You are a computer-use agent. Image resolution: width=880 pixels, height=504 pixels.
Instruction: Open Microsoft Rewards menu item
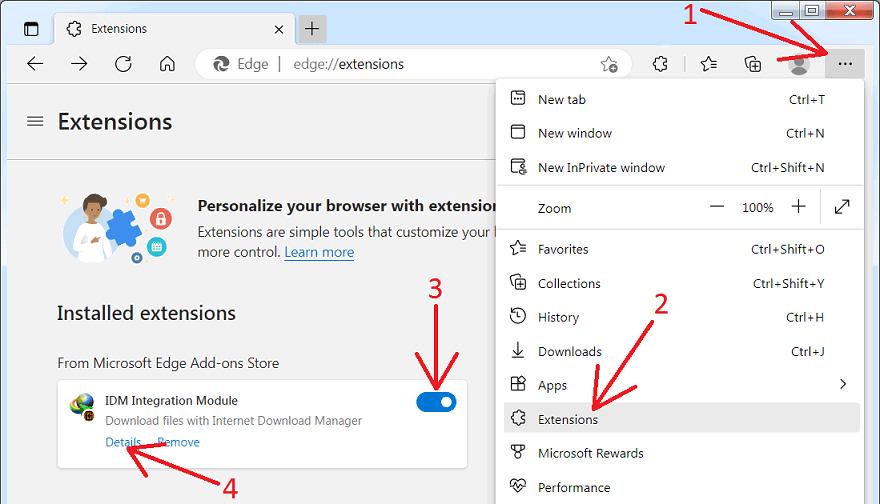(x=680, y=453)
